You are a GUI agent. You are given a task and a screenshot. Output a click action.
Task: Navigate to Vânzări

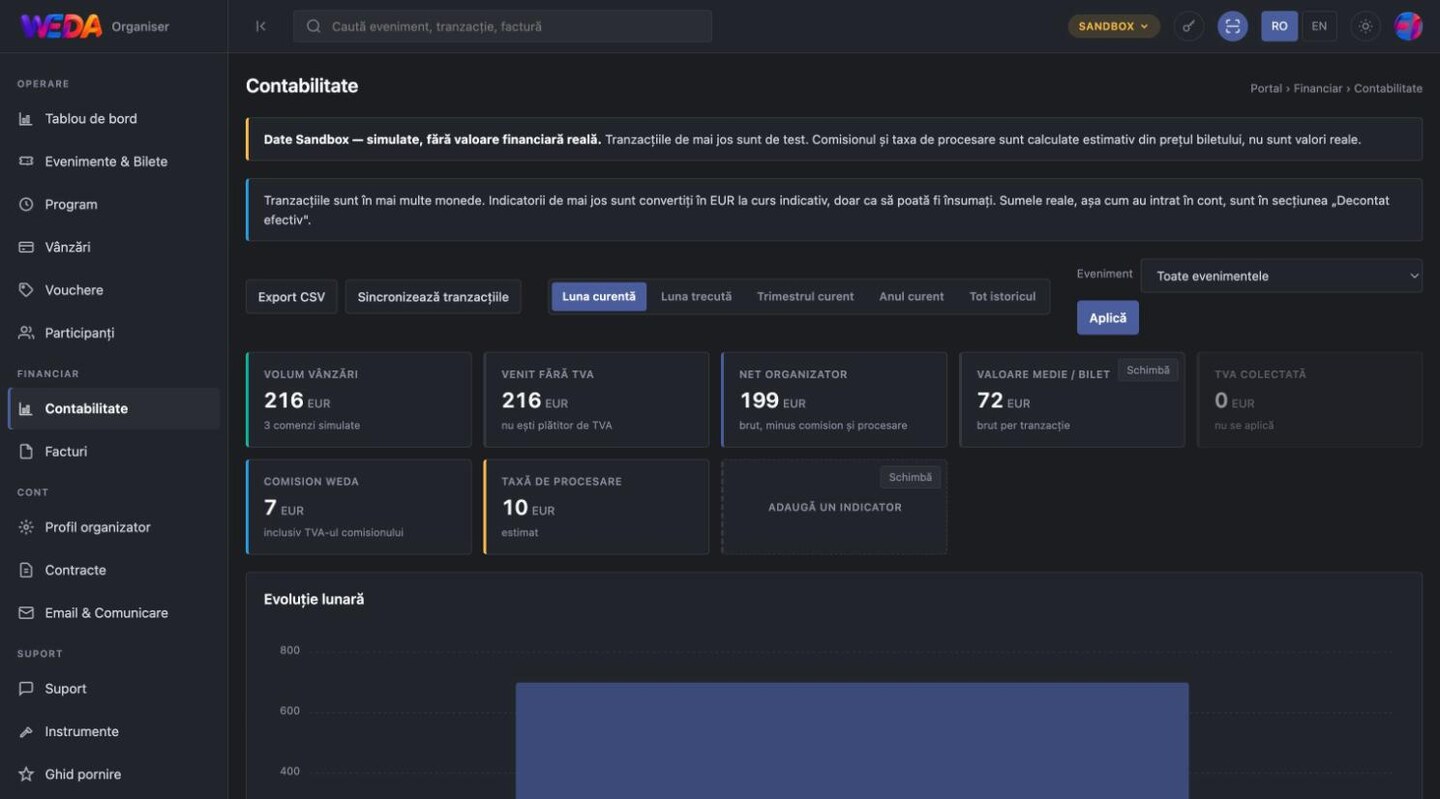[x=114, y=247]
